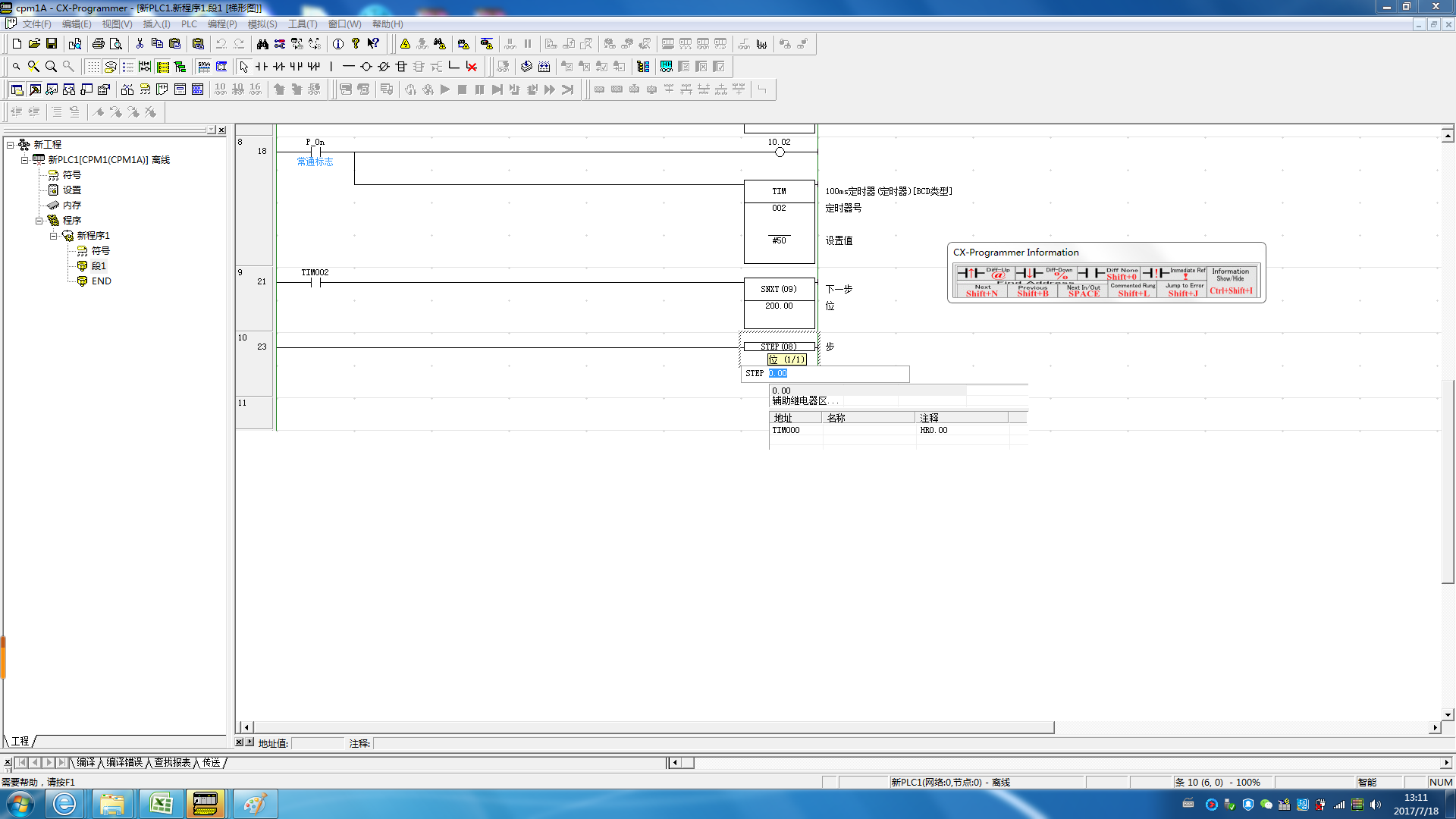Collapse the 程序 tree node
Screen dimensions: 1456x819
point(39,220)
